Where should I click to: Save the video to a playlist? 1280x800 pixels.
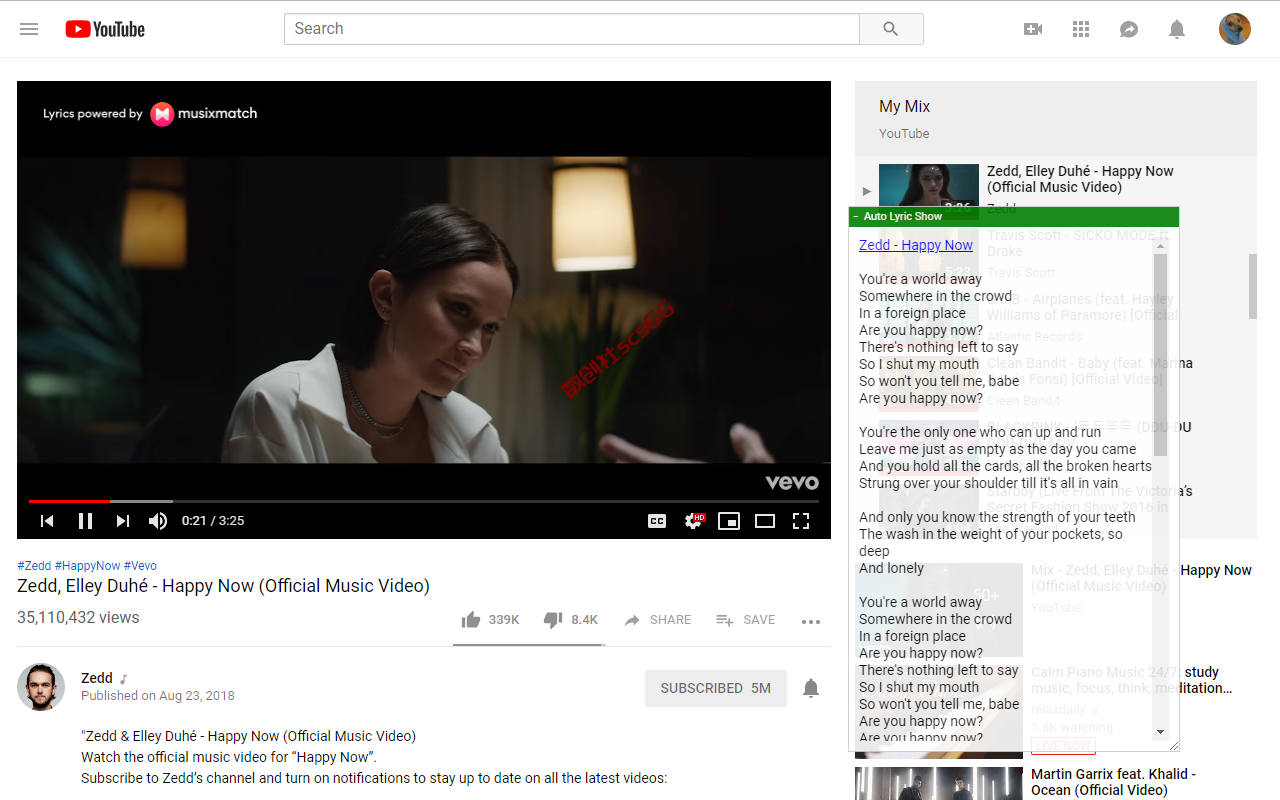746,620
